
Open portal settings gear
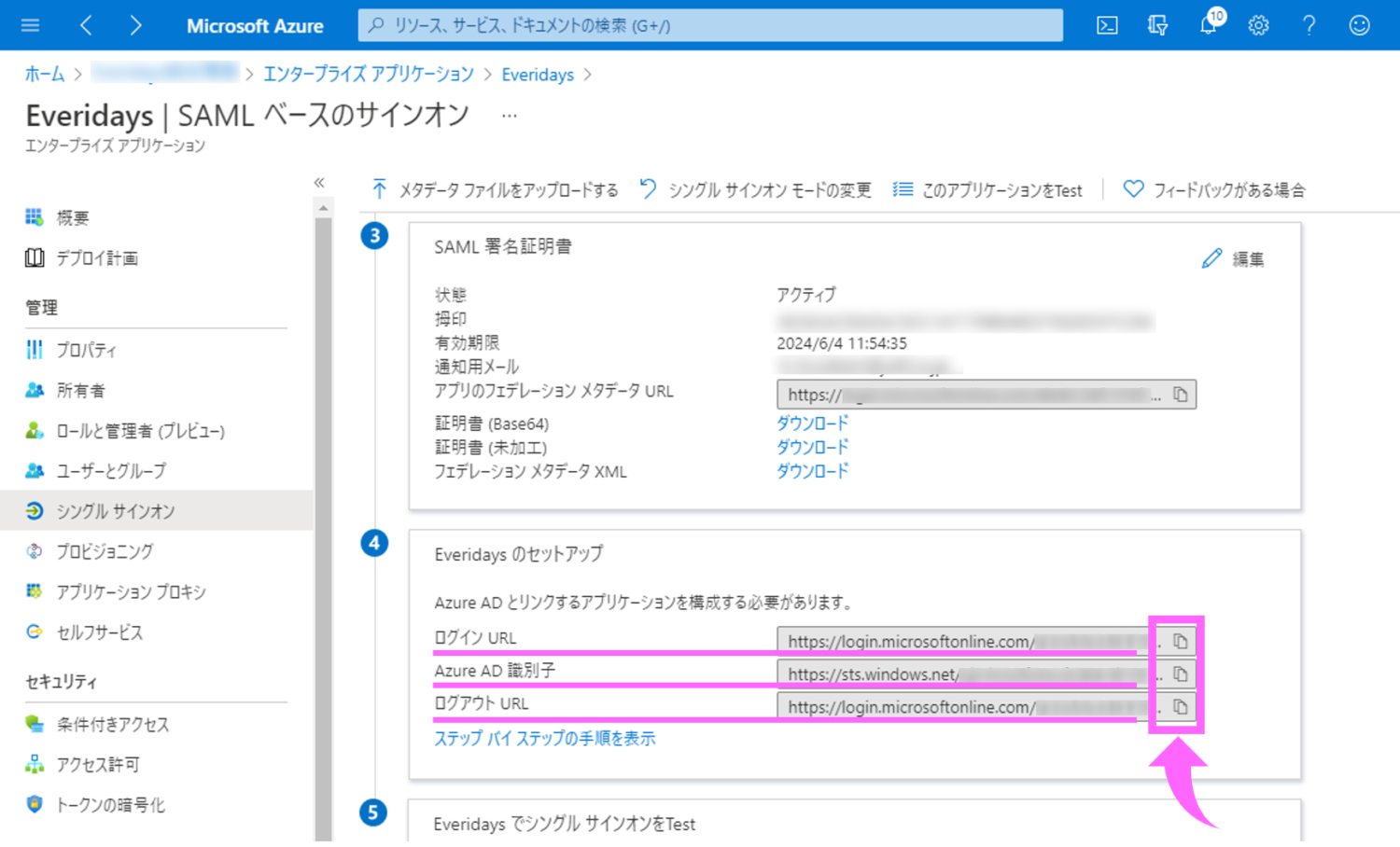coord(1258,25)
